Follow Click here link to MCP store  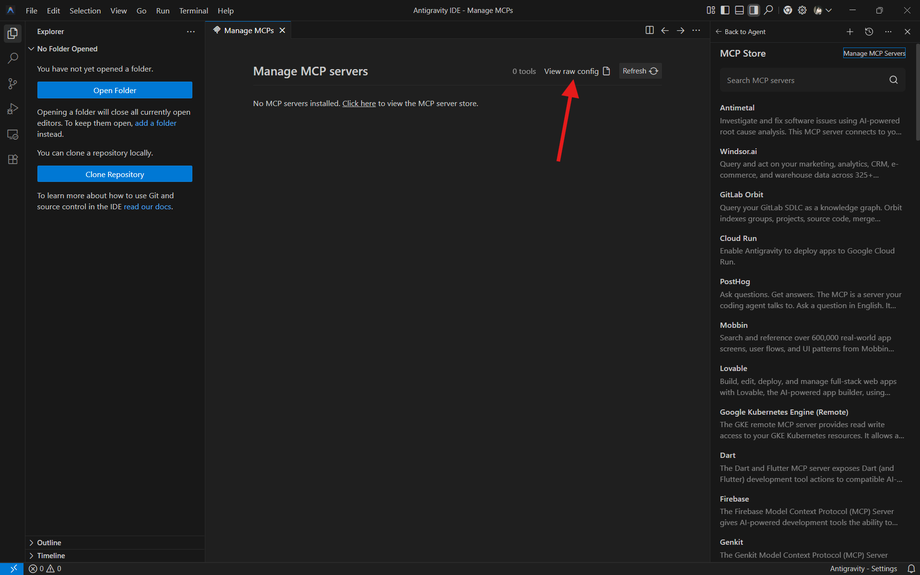359,104
